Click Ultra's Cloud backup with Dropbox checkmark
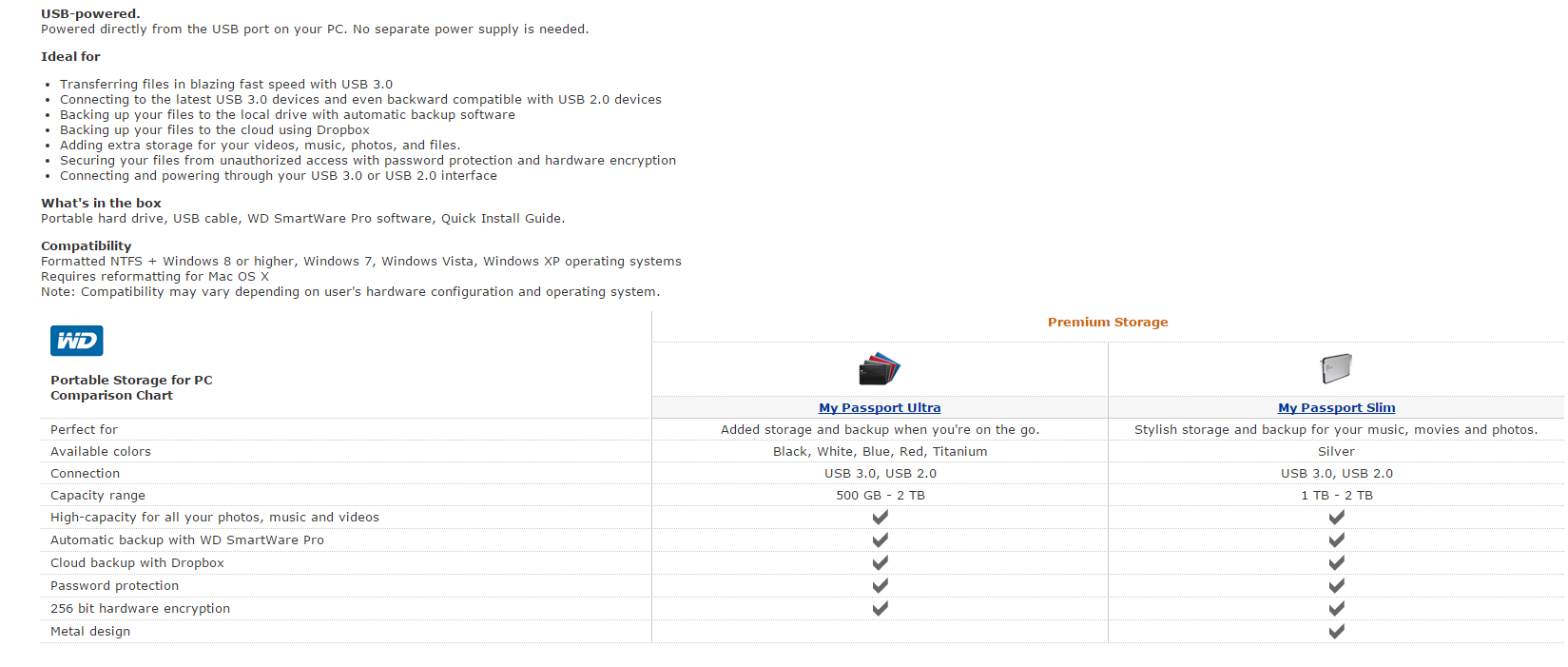 click(x=881, y=562)
